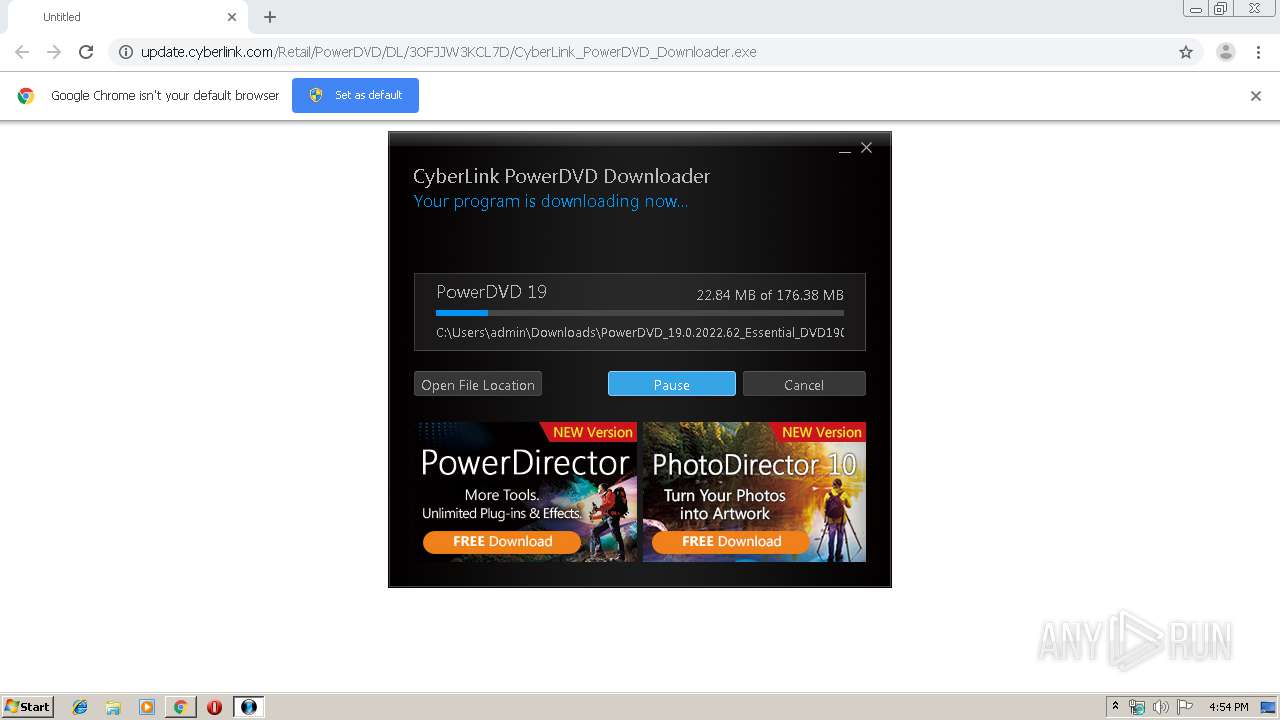Minimize the Chrome window
Screen dimensions: 1280x720
tap(1196, 9)
